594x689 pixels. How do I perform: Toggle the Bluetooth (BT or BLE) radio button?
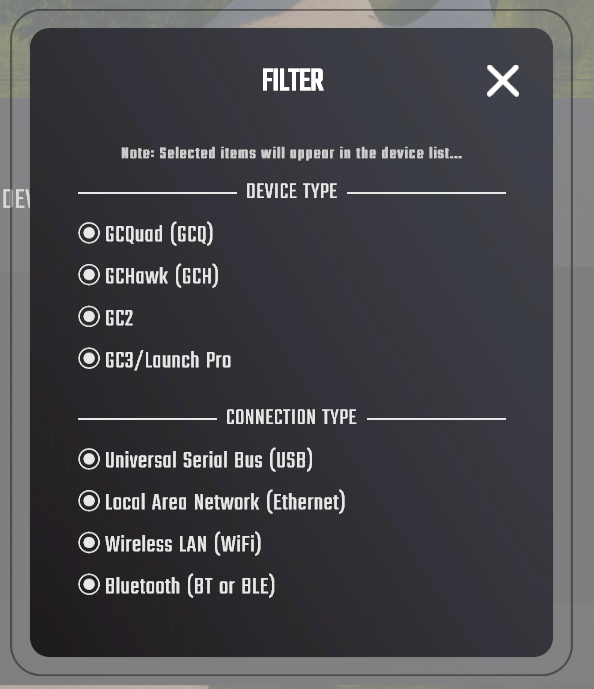click(x=89, y=584)
